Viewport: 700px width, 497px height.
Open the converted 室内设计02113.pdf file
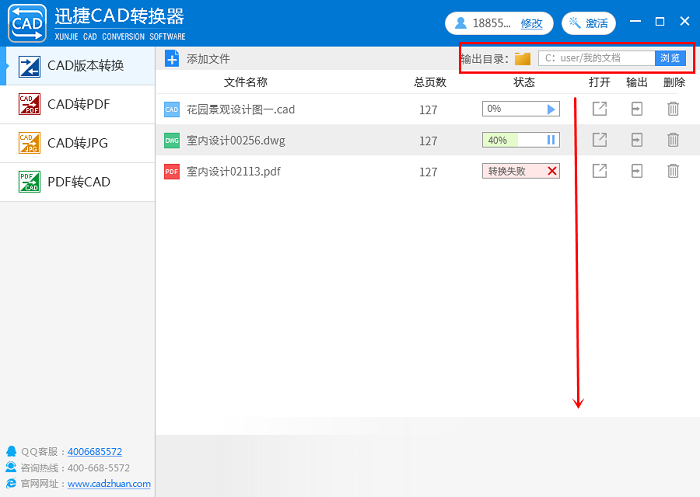600,171
